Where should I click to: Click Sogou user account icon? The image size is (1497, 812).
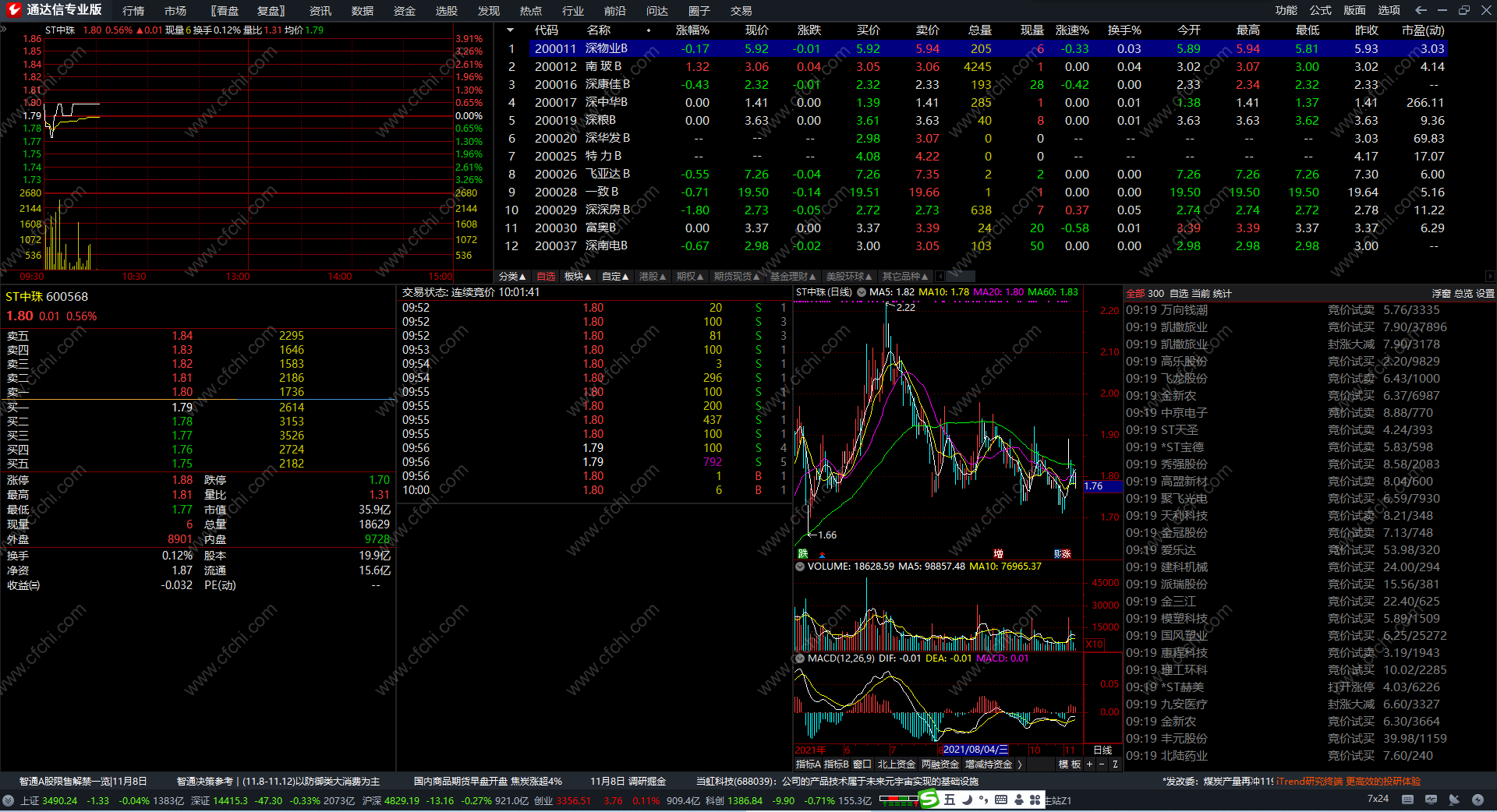coord(1018,800)
